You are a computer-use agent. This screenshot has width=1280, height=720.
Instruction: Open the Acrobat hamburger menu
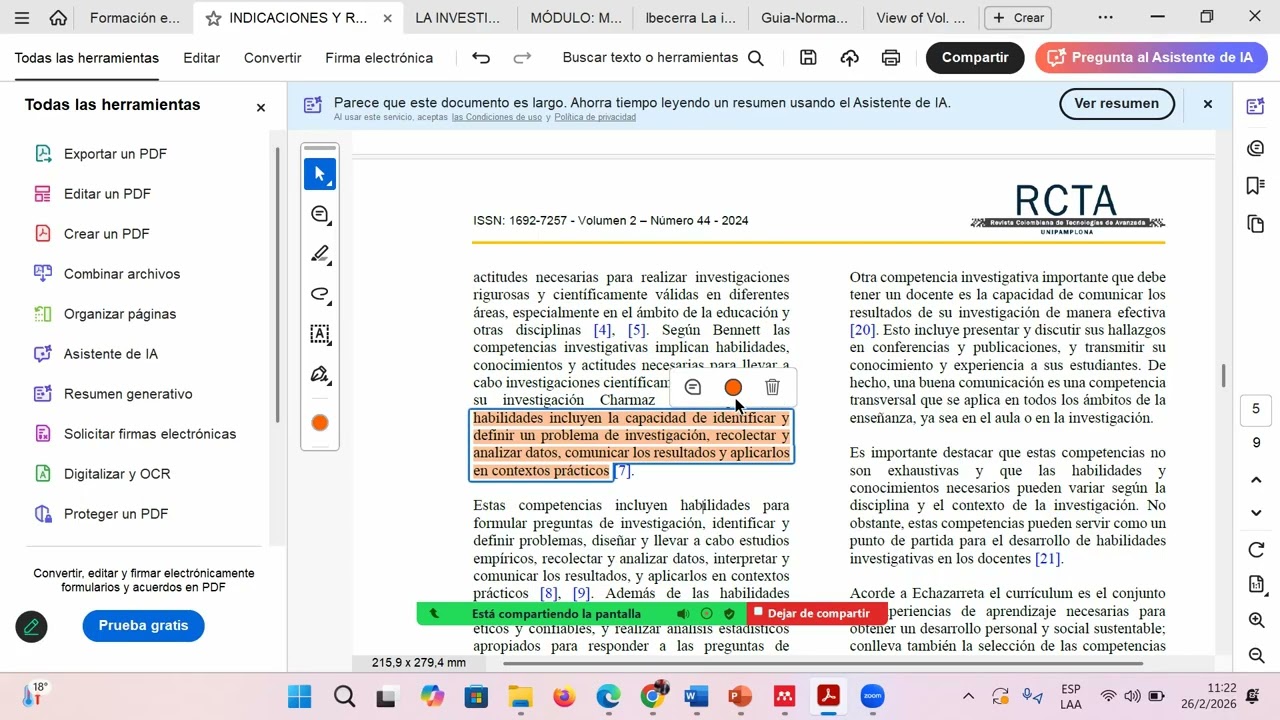coord(22,18)
